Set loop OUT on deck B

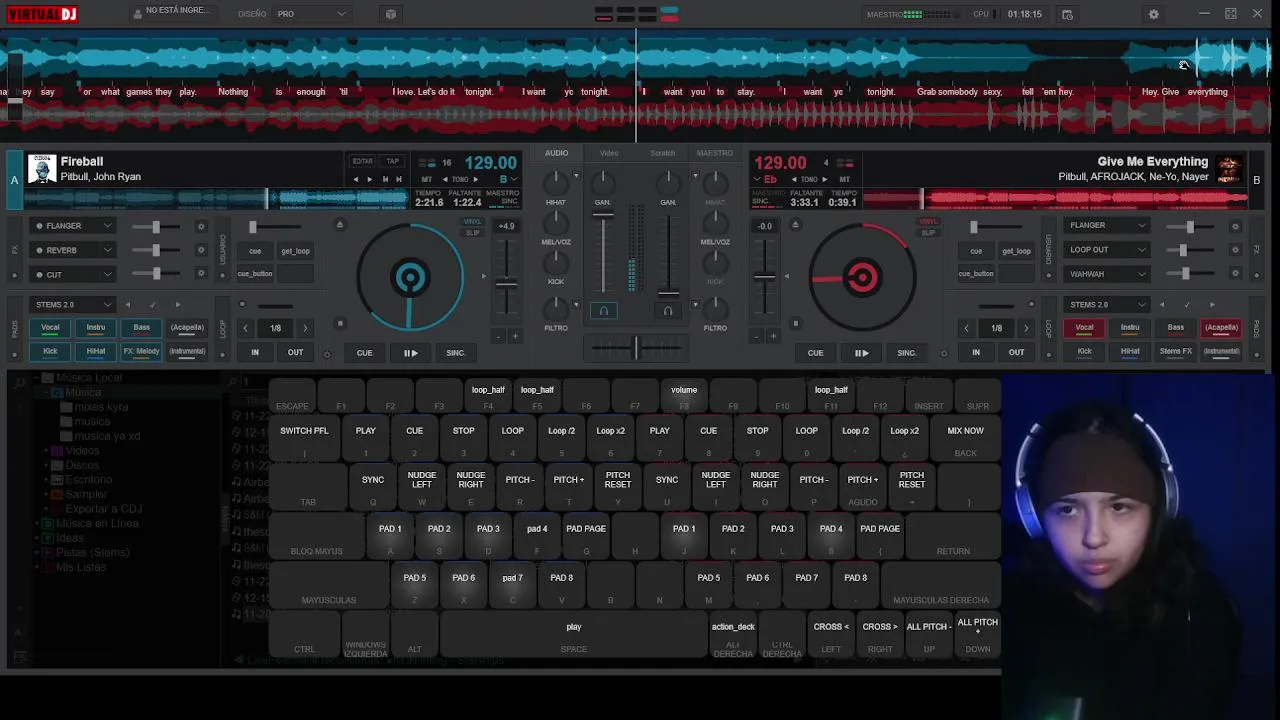(x=1016, y=353)
